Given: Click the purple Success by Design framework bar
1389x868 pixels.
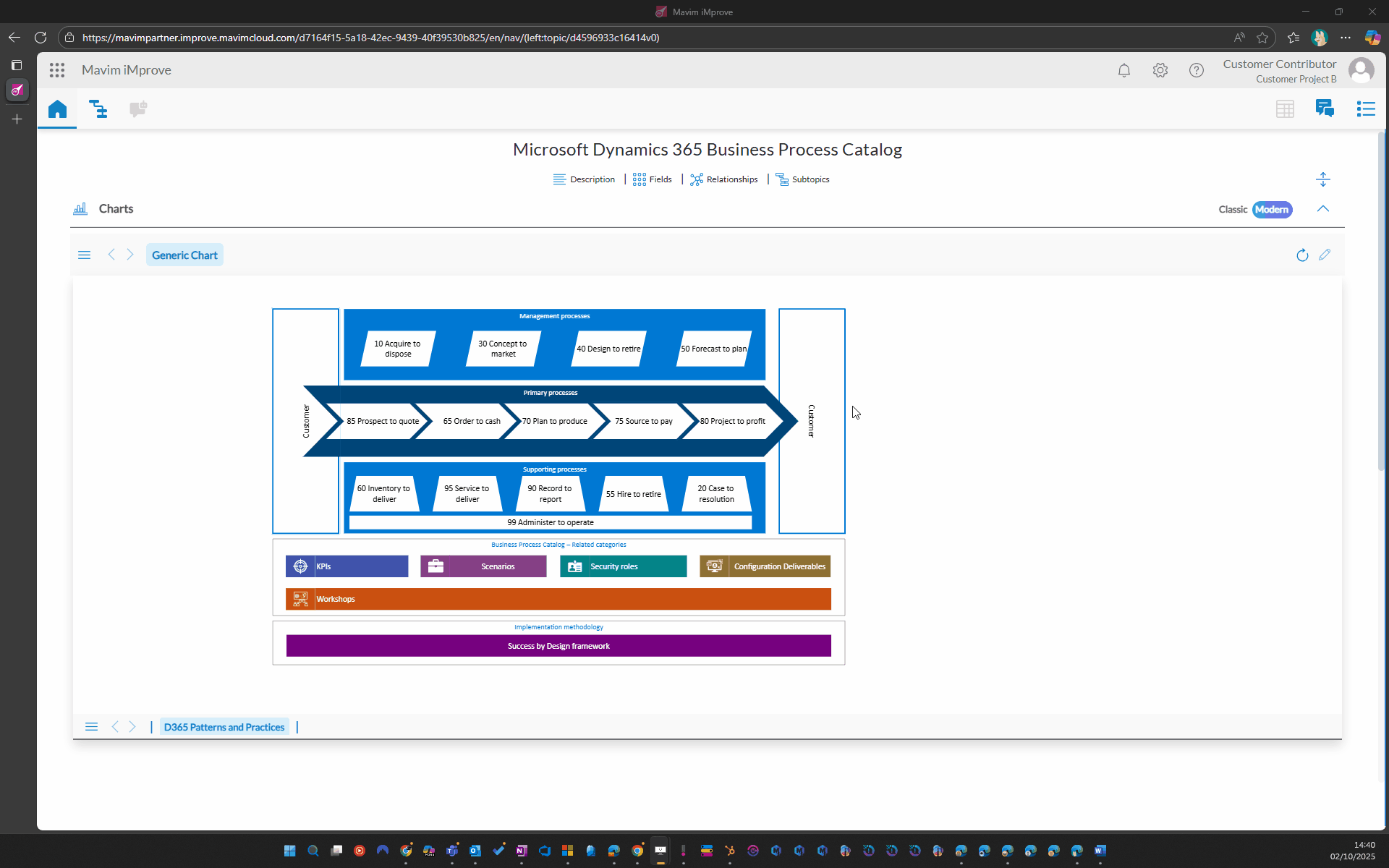Looking at the screenshot, I should pos(558,646).
